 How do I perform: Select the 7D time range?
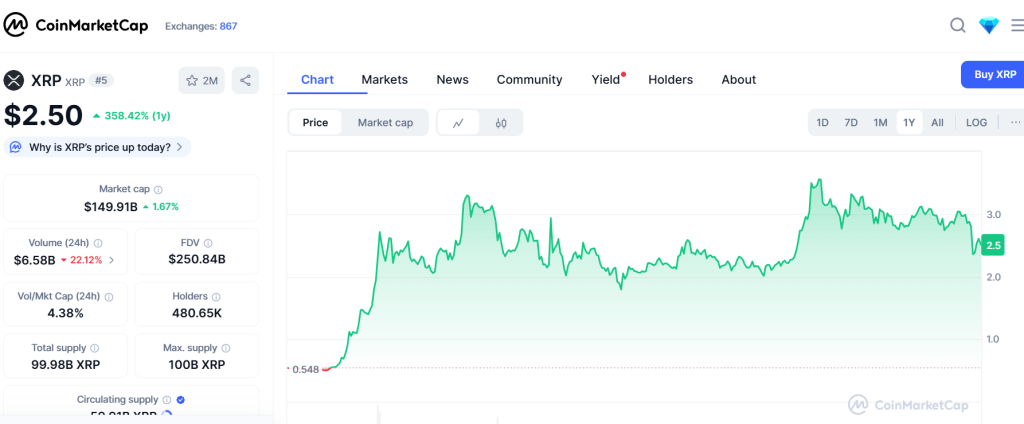(851, 123)
